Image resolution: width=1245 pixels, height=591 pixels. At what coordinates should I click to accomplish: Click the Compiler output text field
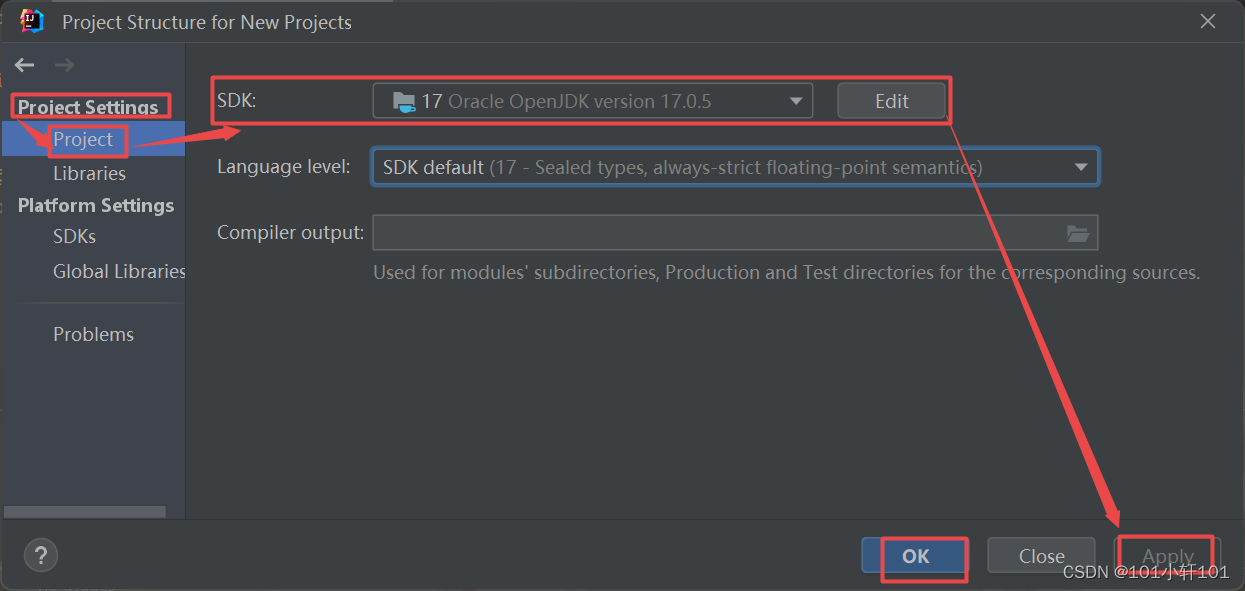pos(715,233)
